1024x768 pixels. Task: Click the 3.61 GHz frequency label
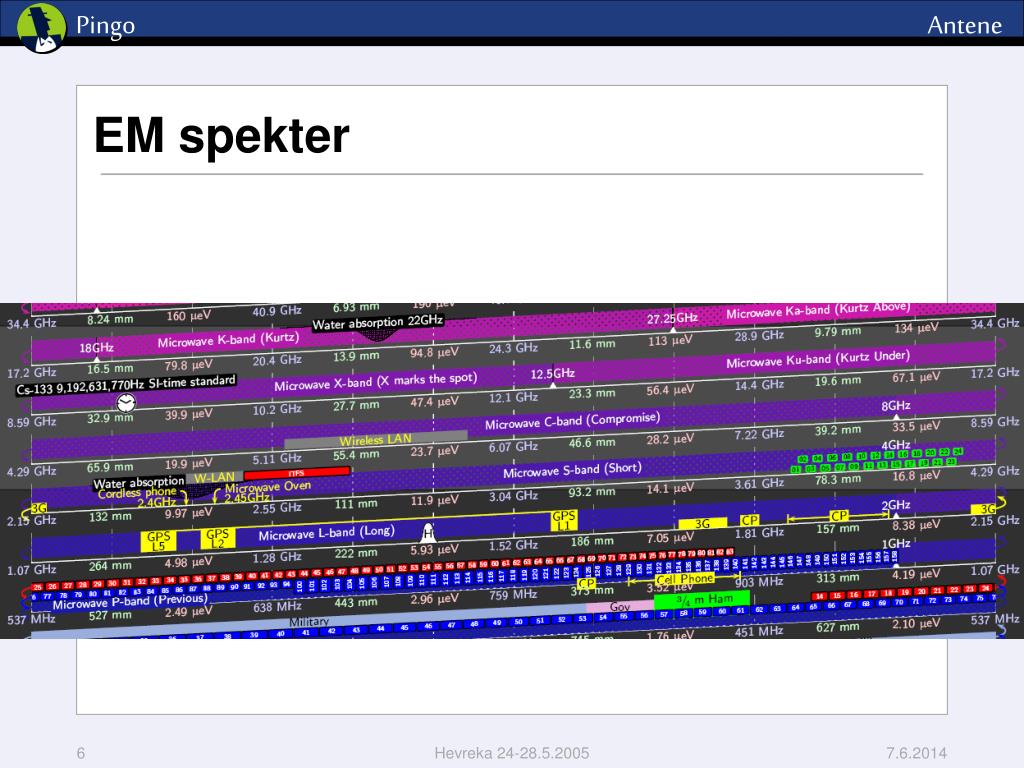759,483
